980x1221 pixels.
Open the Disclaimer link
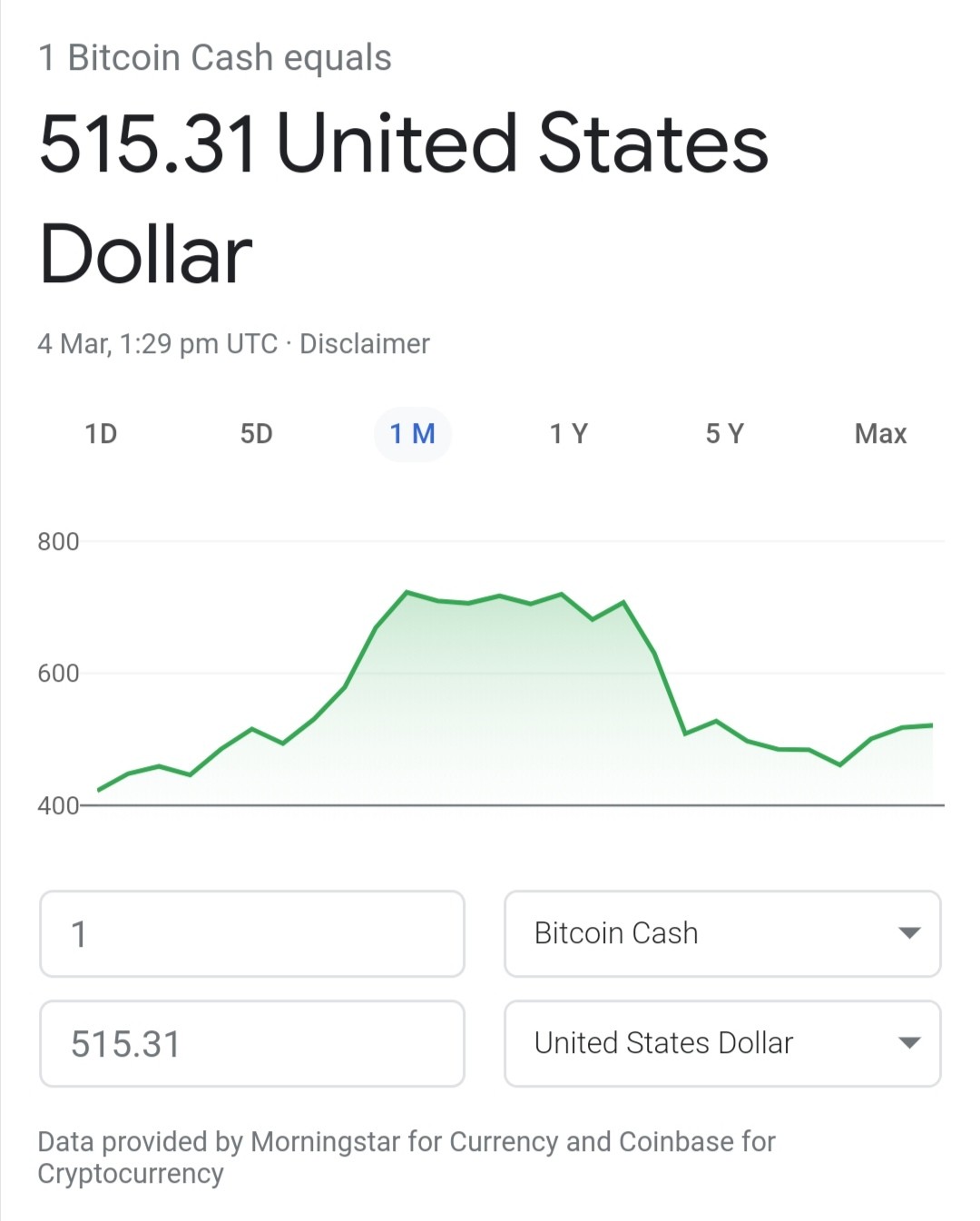pos(365,344)
